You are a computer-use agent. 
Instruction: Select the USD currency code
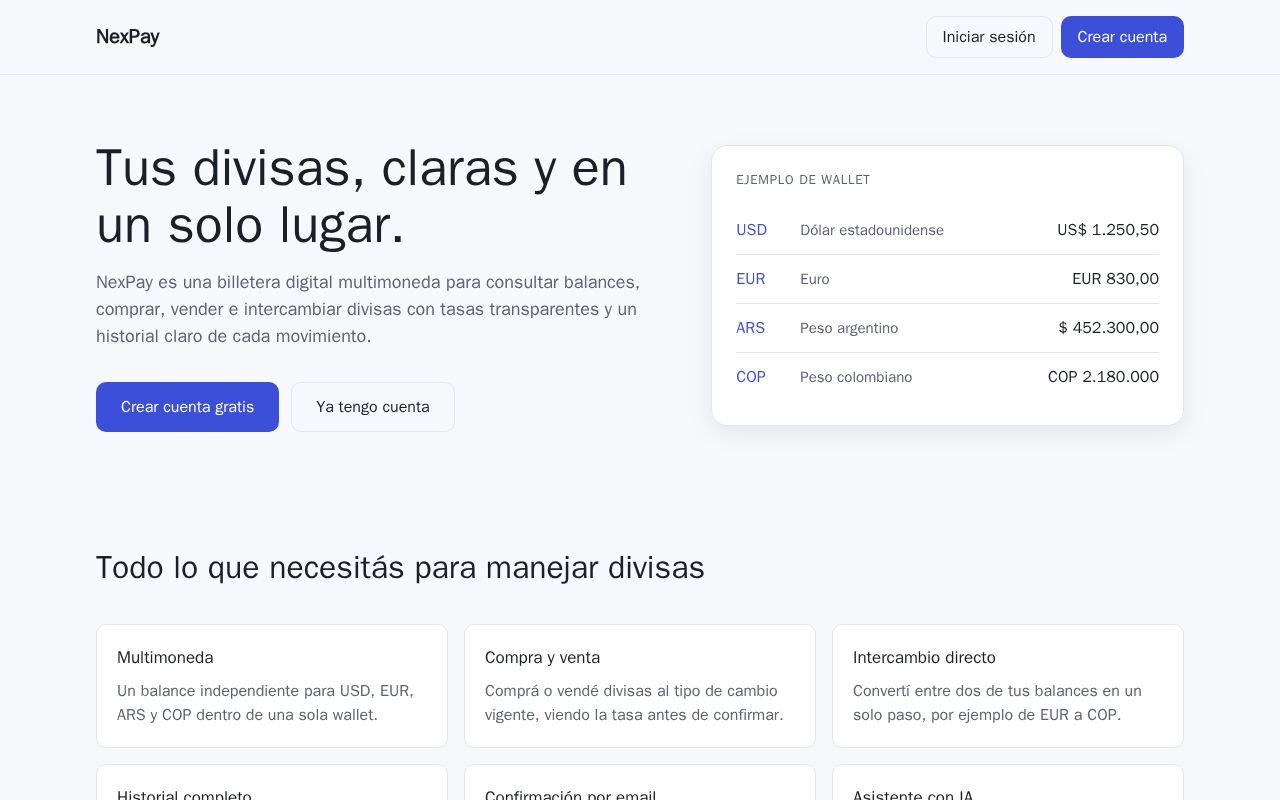[751, 230]
